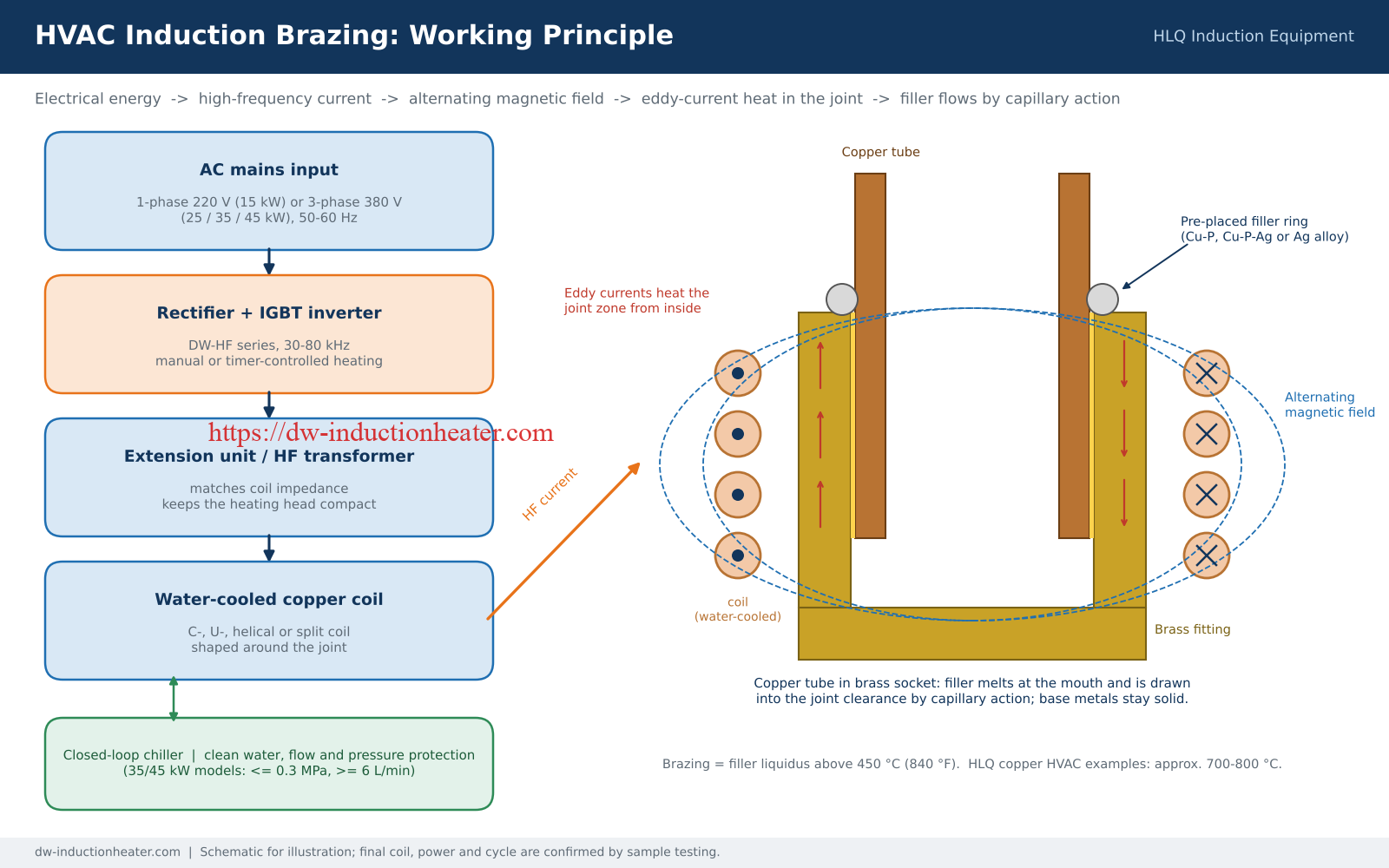Click the 'HVAC Induction Brazing: Working Principle' title
Viewport: 1389px width, 868px height.
click(354, 36)
